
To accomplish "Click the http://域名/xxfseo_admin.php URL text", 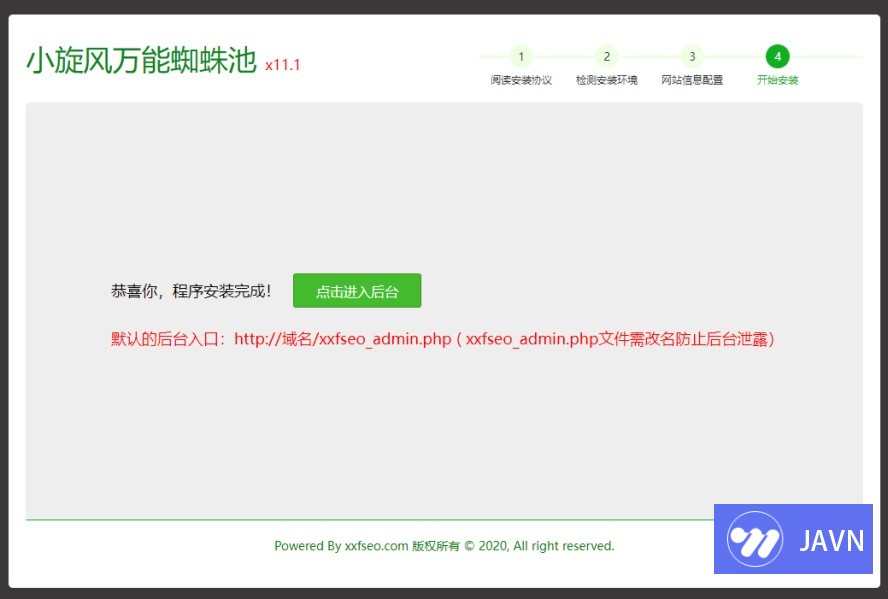I will pyautogui.click(x=343, y=339).
